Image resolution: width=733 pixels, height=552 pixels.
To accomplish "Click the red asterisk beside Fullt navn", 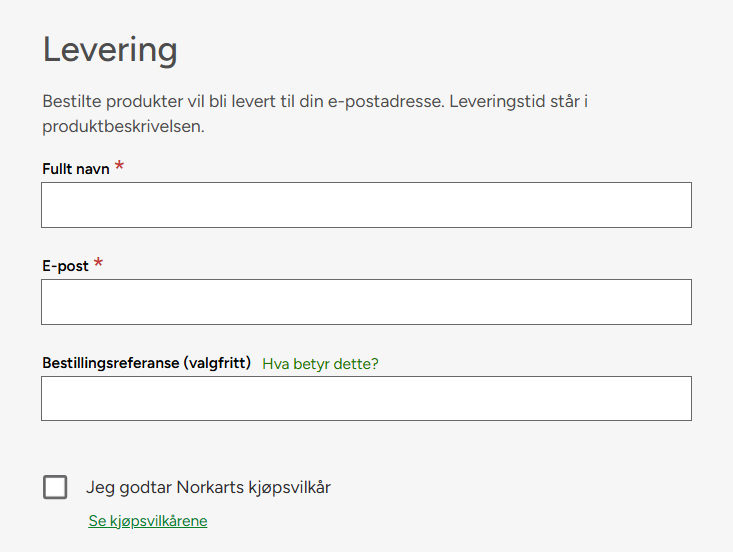I will click(120, 167).
